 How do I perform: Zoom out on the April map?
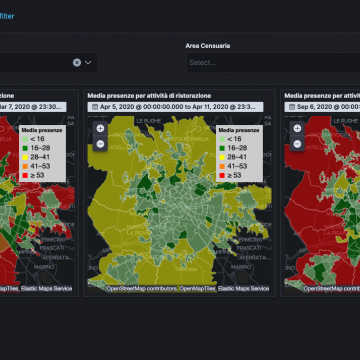tap(100, 144)
